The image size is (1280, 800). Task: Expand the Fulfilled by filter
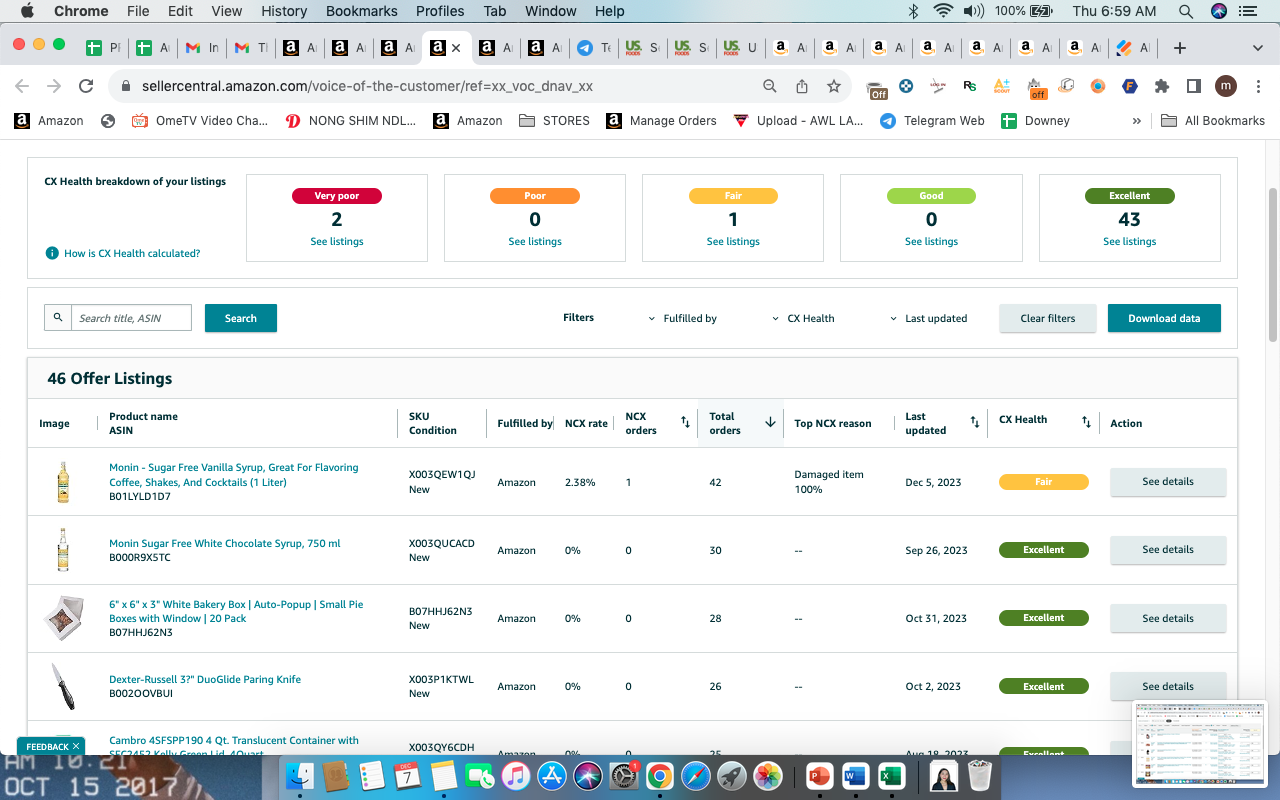click(683, 318)
